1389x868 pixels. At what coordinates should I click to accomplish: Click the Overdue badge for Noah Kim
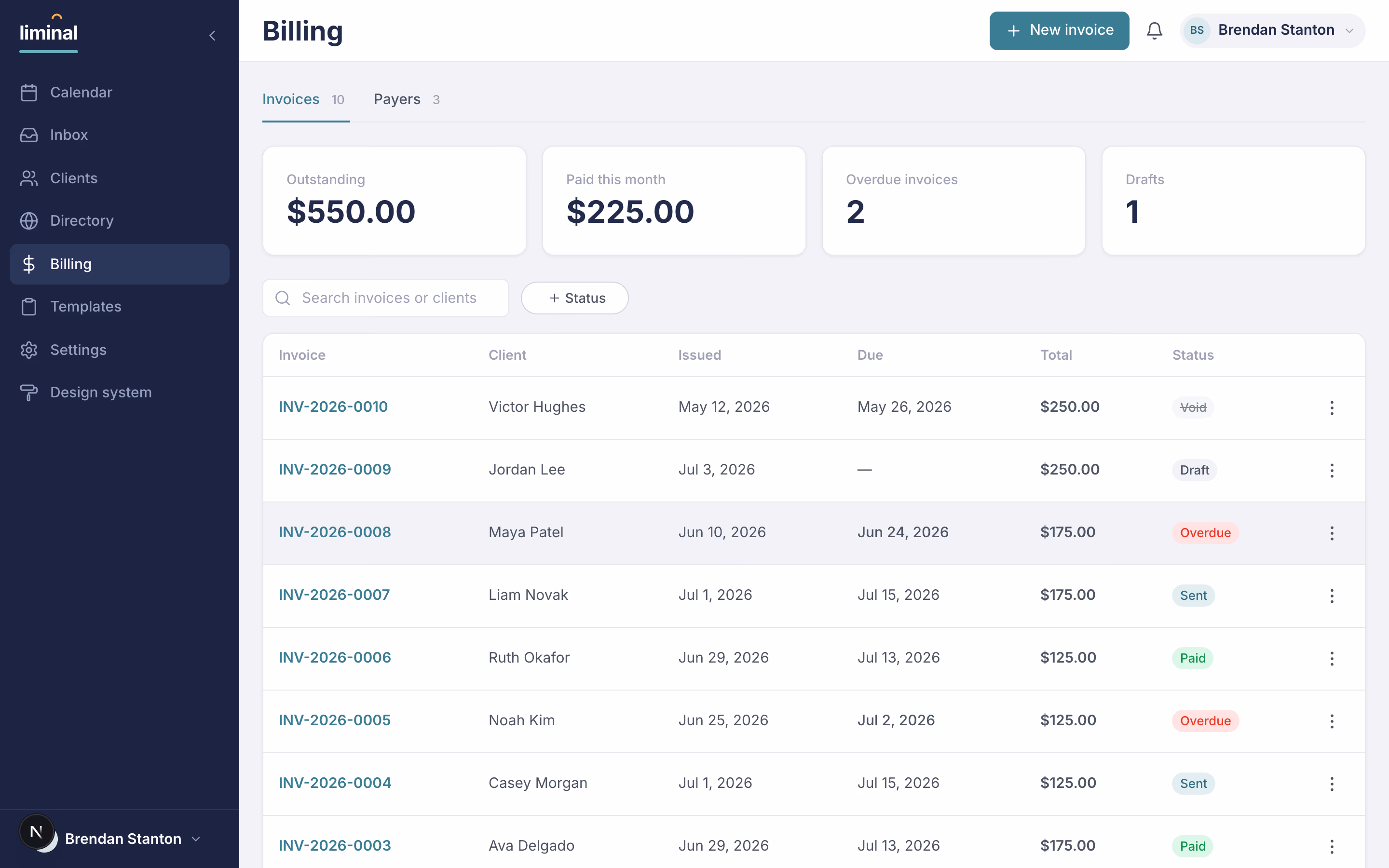pos(1205,721)
